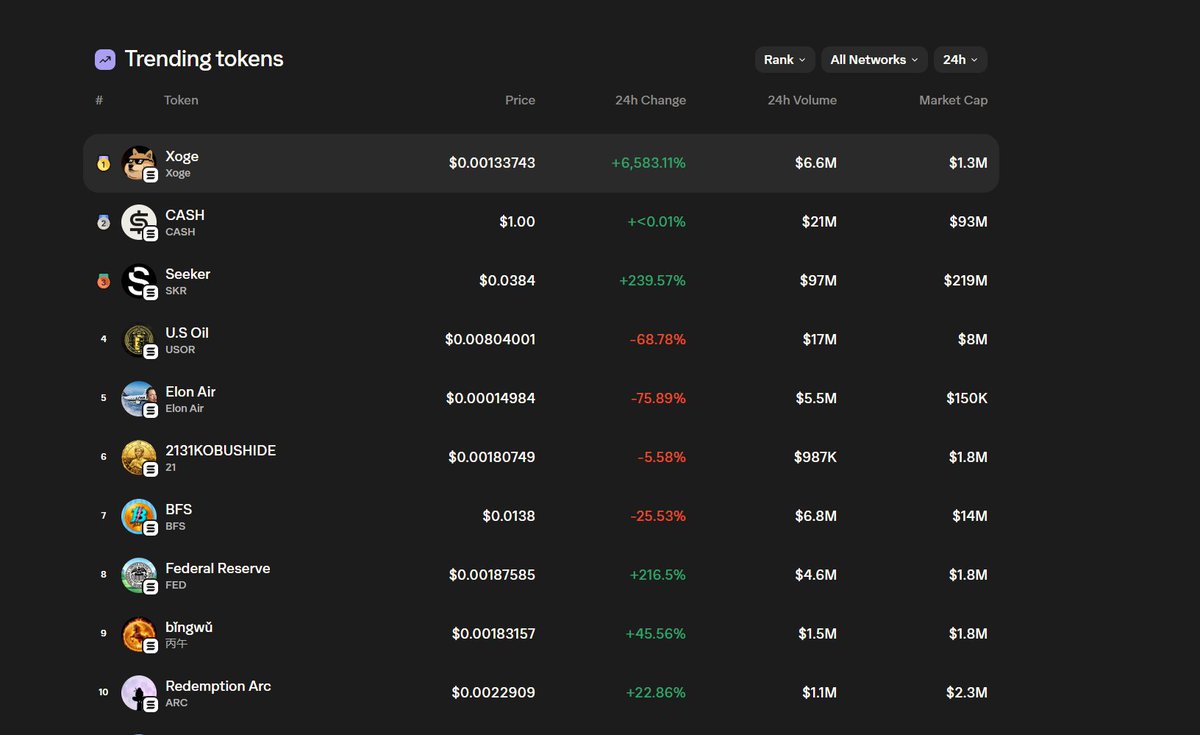Click the $1.00 CASH price

pyautogui.click(x=517, y=222)
